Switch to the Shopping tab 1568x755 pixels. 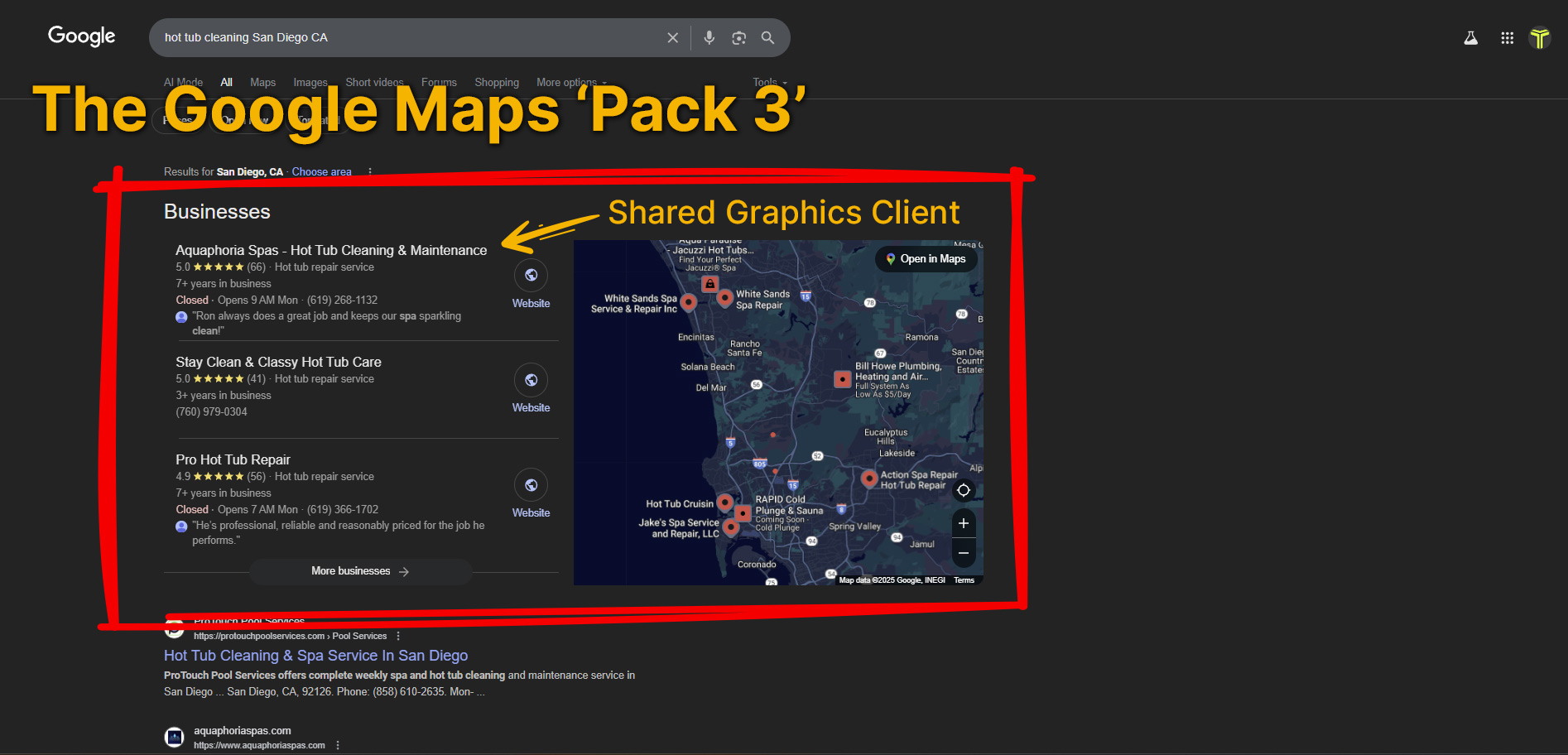pos(497,82)
